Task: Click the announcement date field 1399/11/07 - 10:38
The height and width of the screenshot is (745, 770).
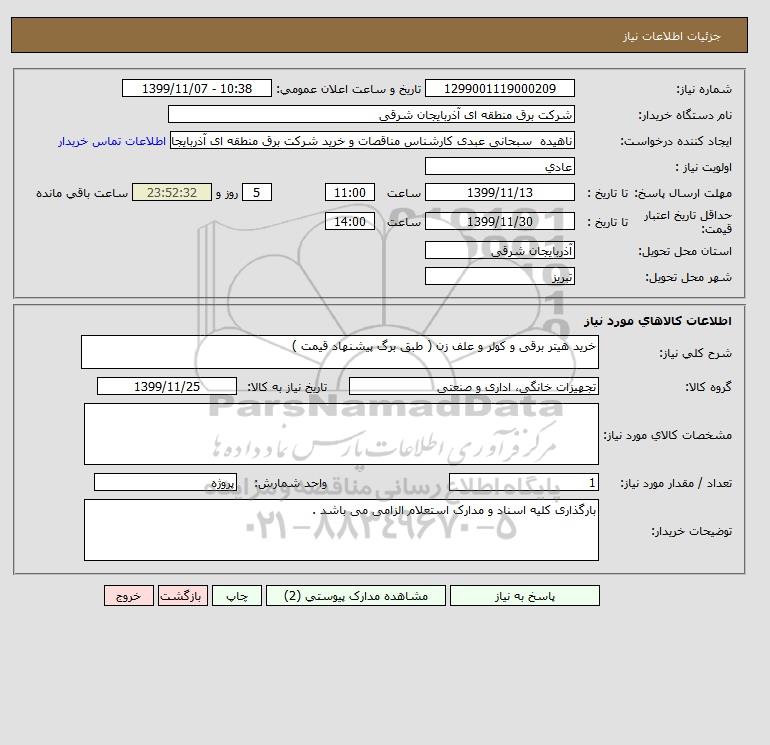Action: 196,88
